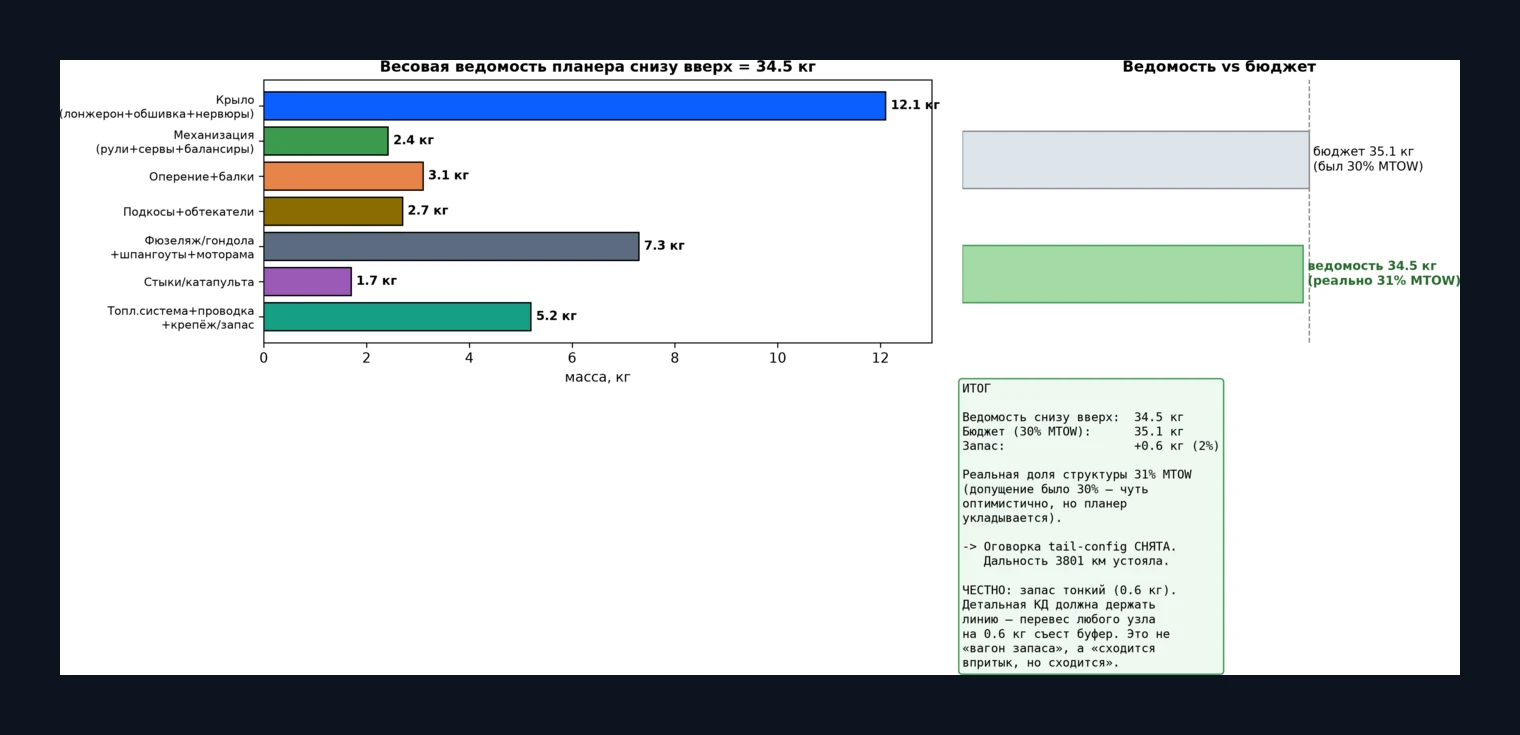Click the x-axis label масса, кг

pos(597,377)
